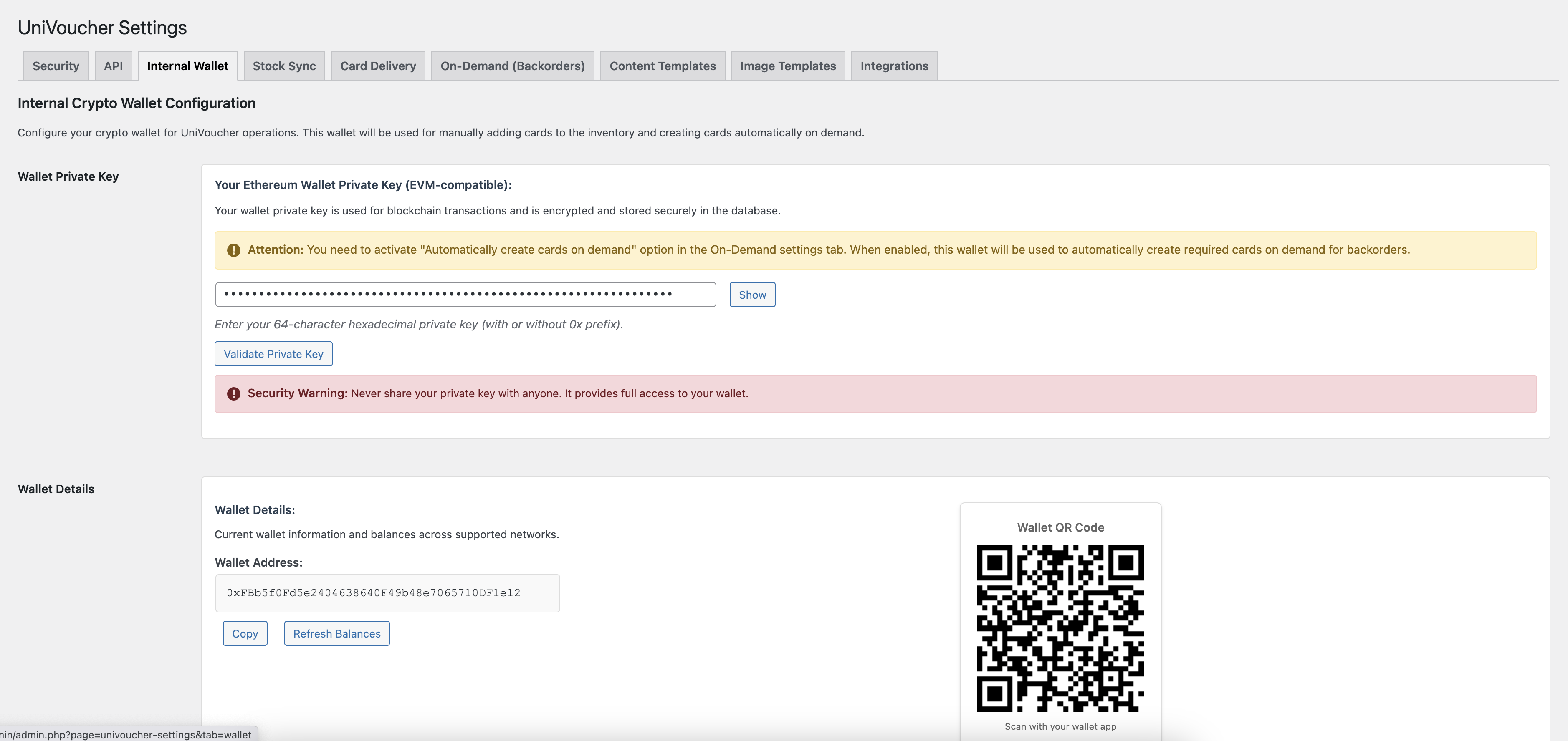This screenshot has height=741, width=1568.
Task: Open the Image Templates tab
Action: [788, 66]
